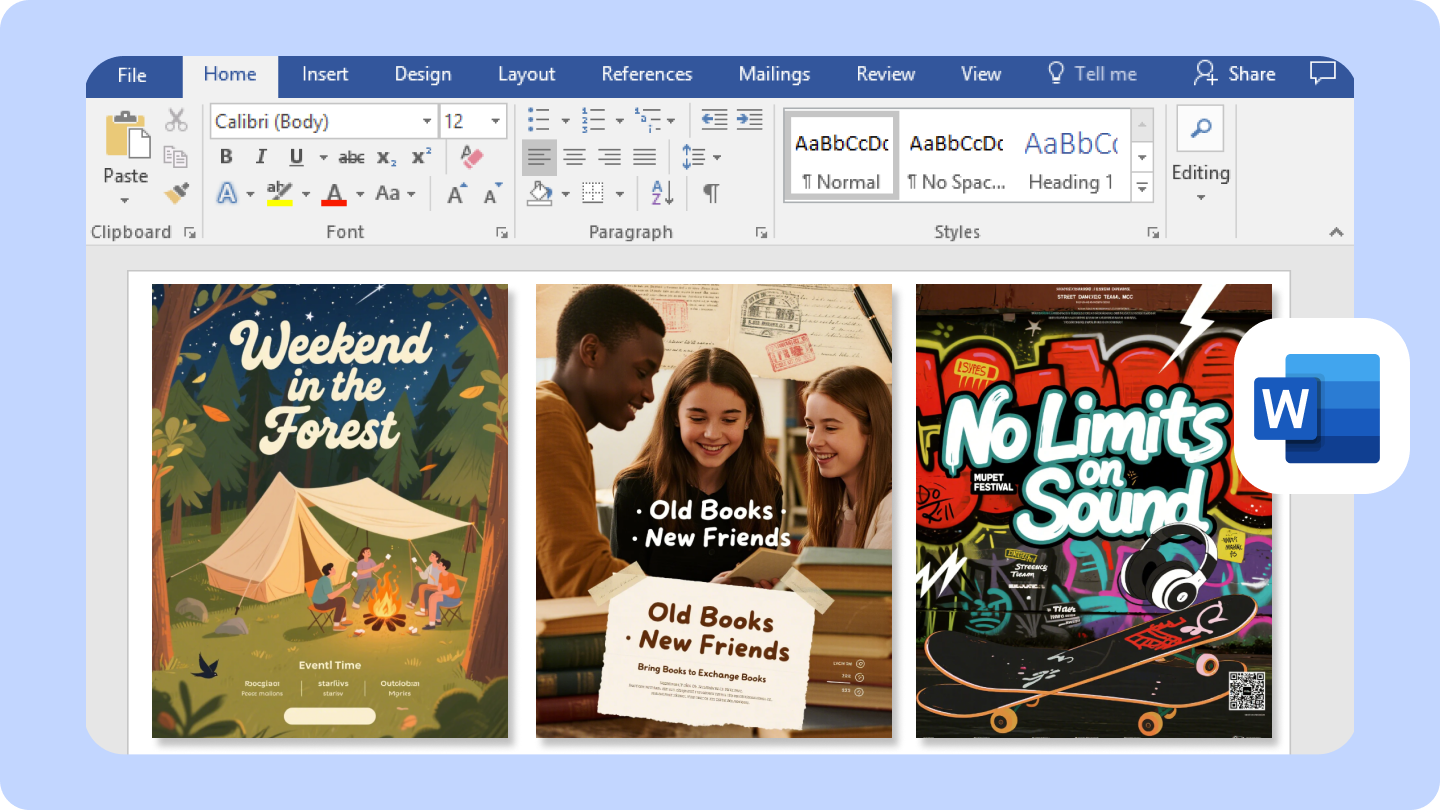Toggle italic formatting
Viewport: 1440px width, 810px height.
pyautogui.click(x=261, y=156)
